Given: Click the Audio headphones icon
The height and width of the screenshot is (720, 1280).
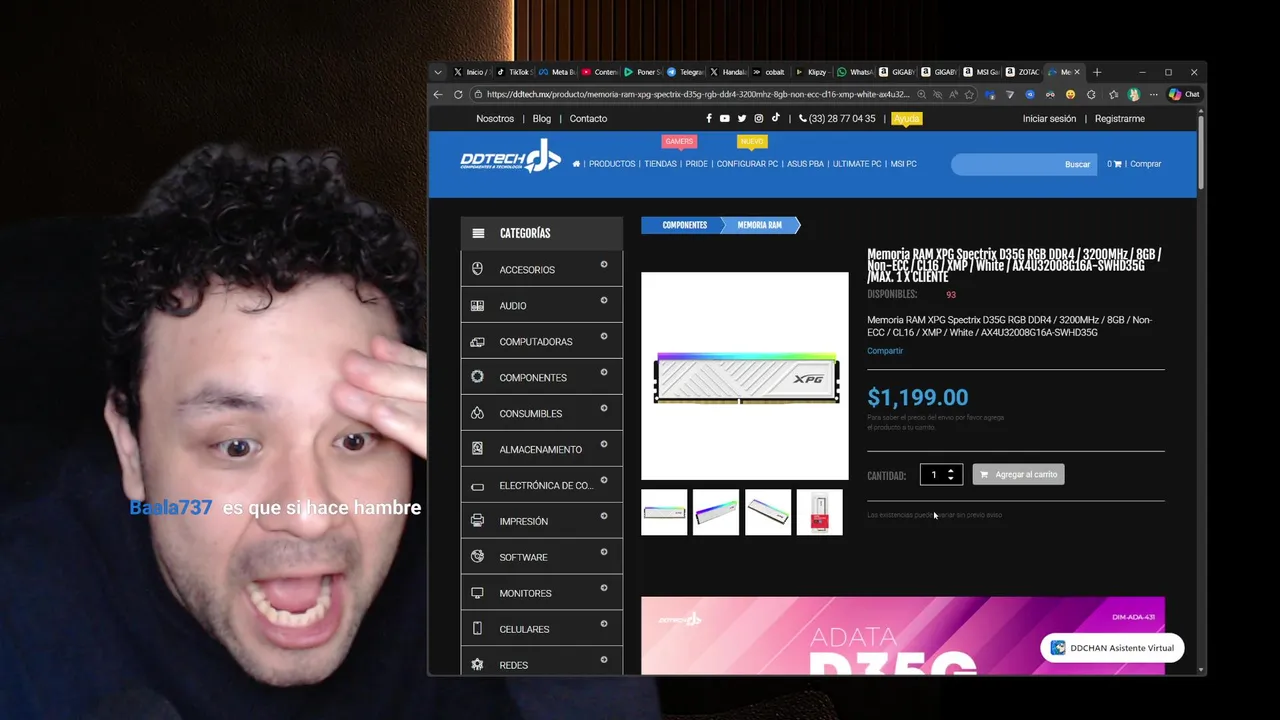Looking at the screenshot, I should pos(477,305).
